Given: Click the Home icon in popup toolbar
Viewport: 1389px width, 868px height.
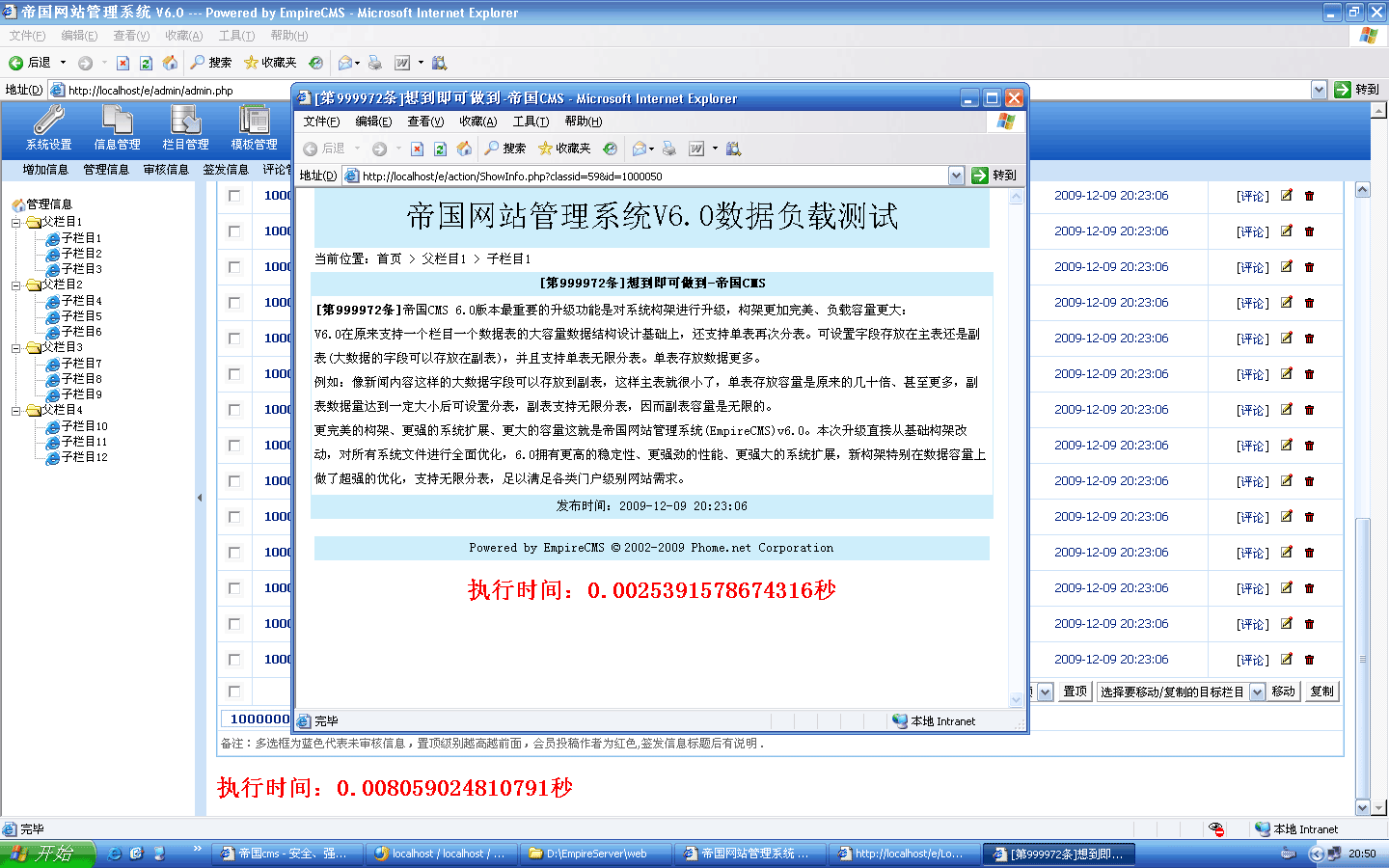Looking at the screenshot, I should pos(464,149).
